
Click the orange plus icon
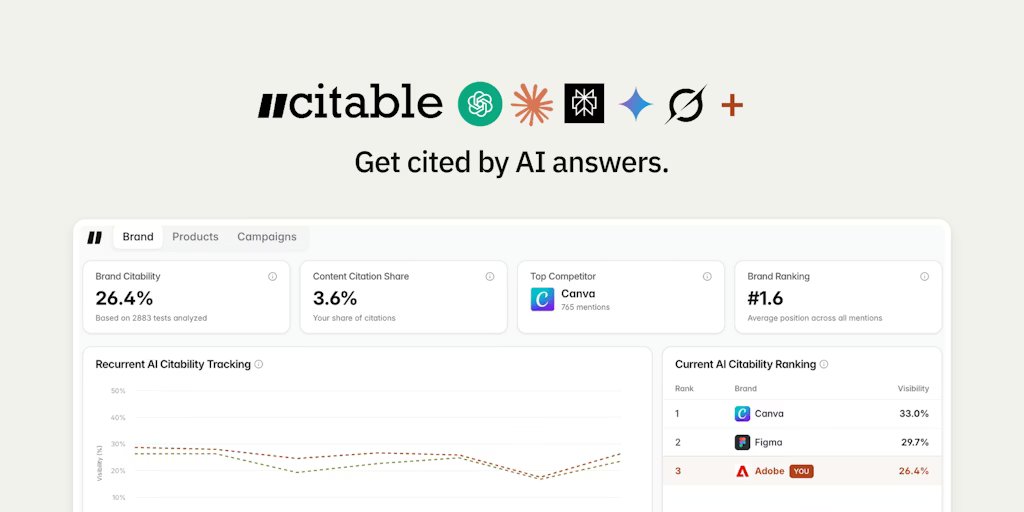pos(732,105)
